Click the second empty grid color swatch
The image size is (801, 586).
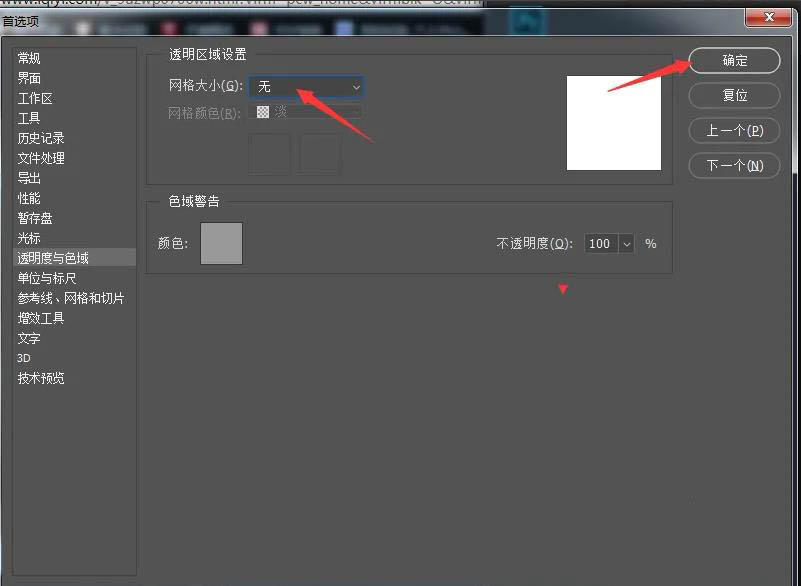pyautogui.click(x=320, y=154)
